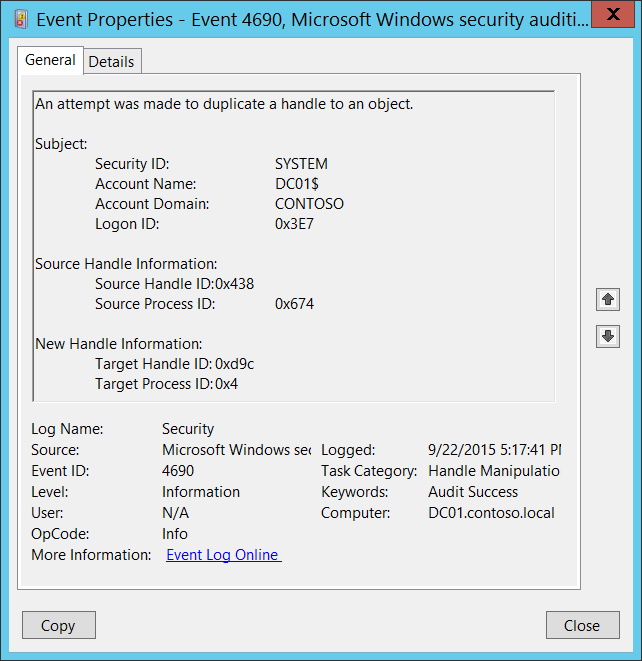Click the Target Handle ID line
The height and width of the screenshot is (661, 642).
coord(174,364)
